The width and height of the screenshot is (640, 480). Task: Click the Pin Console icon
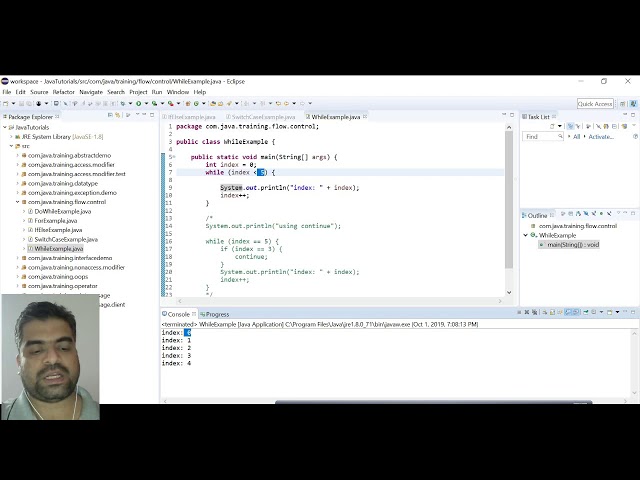click(586, 313)
